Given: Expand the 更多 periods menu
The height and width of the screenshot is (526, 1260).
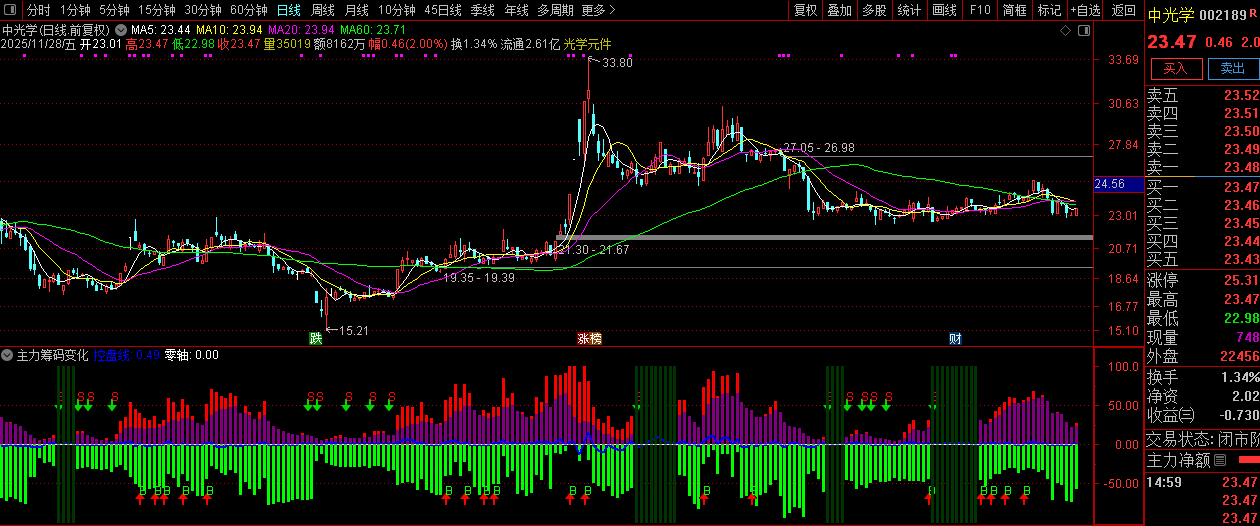Looking at the screenshot, I should [x=598, y=10].
